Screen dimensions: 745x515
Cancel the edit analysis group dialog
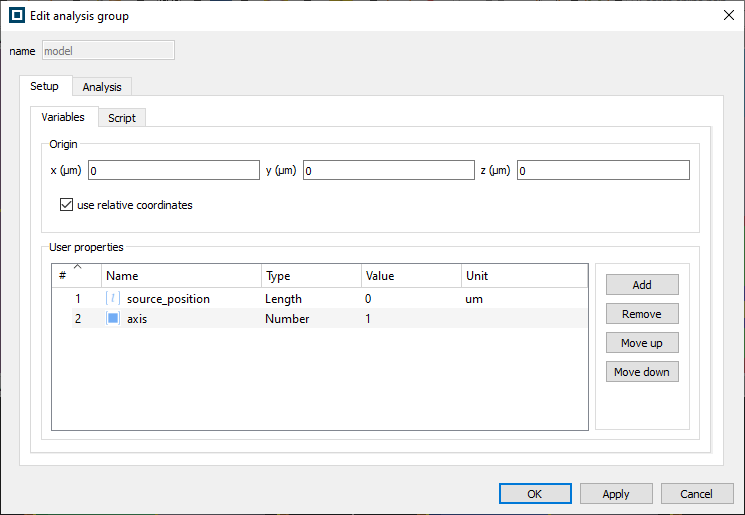(x=696, y=494)
